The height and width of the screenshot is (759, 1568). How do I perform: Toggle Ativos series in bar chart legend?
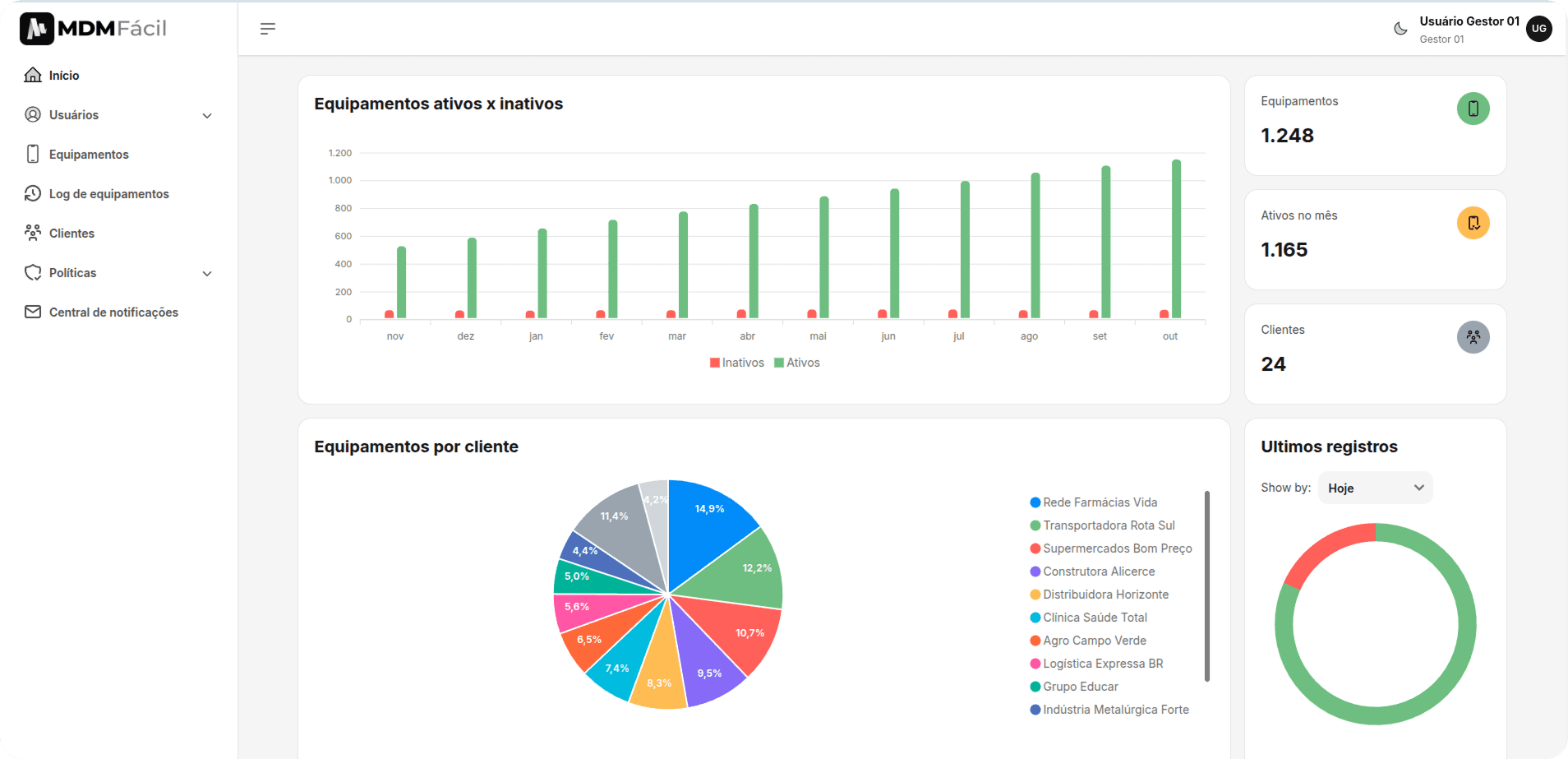pyautogui.click(x=797, y=363)
